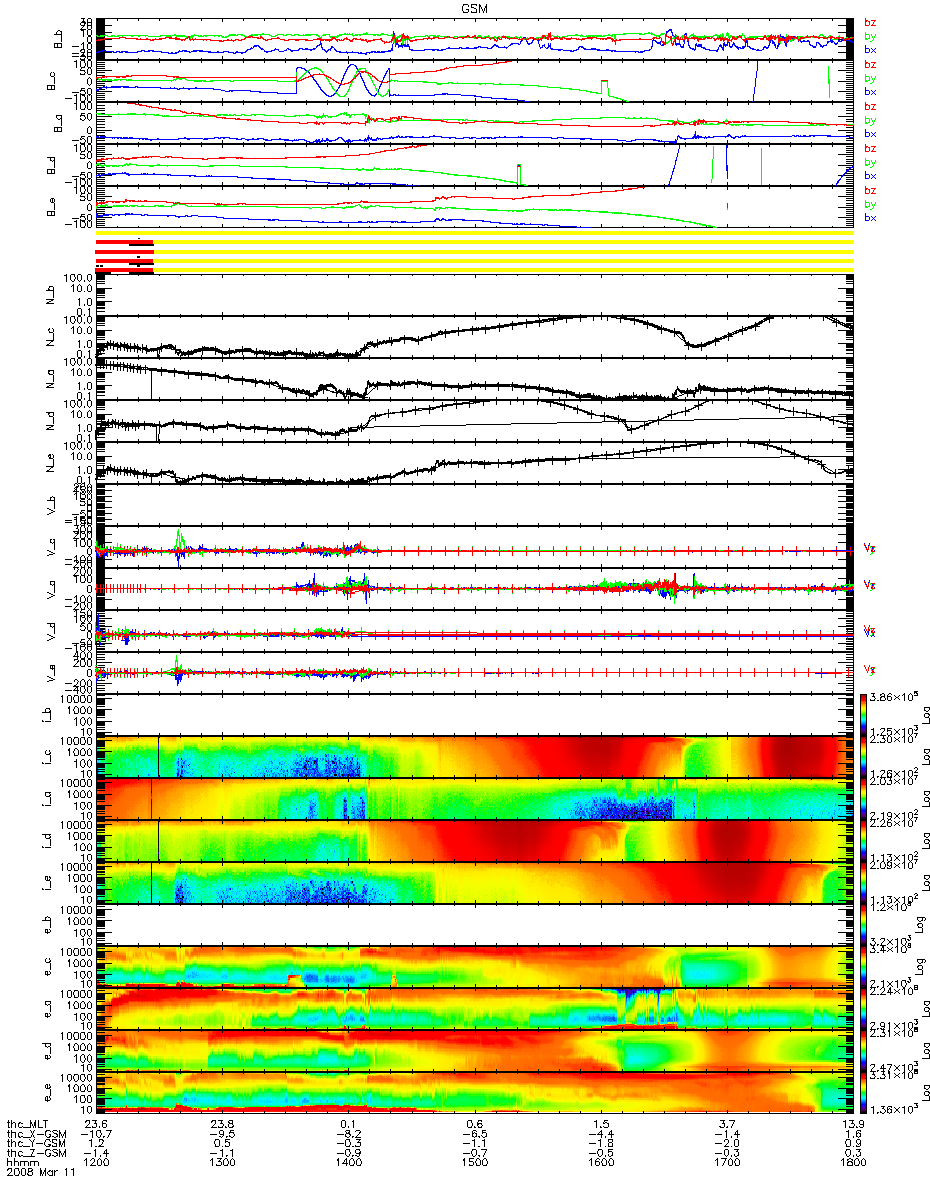Select the bz legend of the B_b panel
This screenshot has width=930, height=1200.
click(870, 22)
